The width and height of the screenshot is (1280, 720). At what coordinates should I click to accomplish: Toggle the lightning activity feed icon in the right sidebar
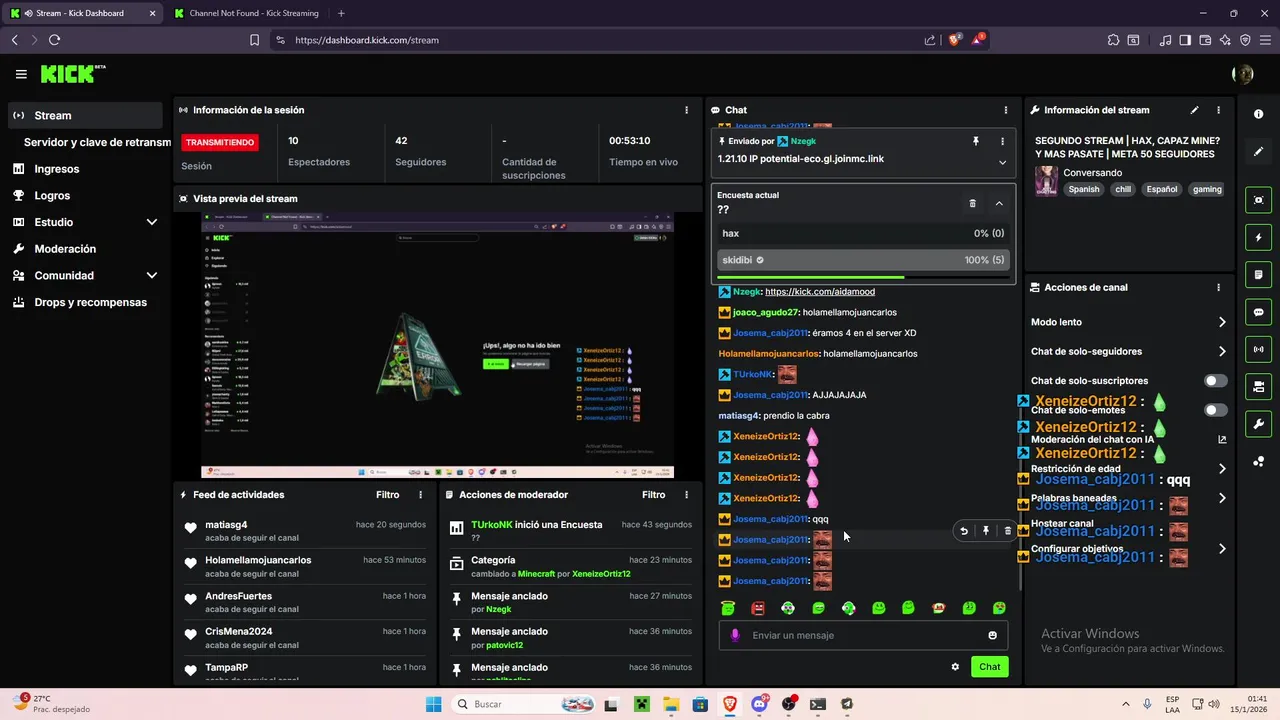1258,237
